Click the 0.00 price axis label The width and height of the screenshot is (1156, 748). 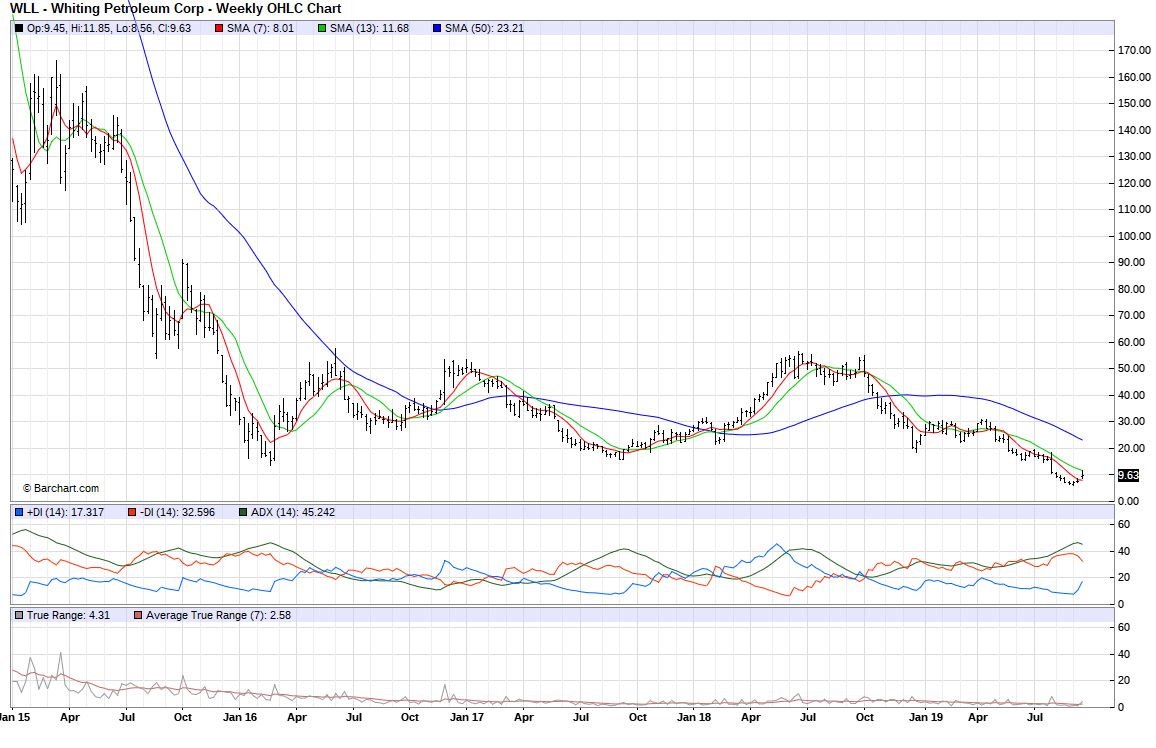click(x=1129, y=501)
